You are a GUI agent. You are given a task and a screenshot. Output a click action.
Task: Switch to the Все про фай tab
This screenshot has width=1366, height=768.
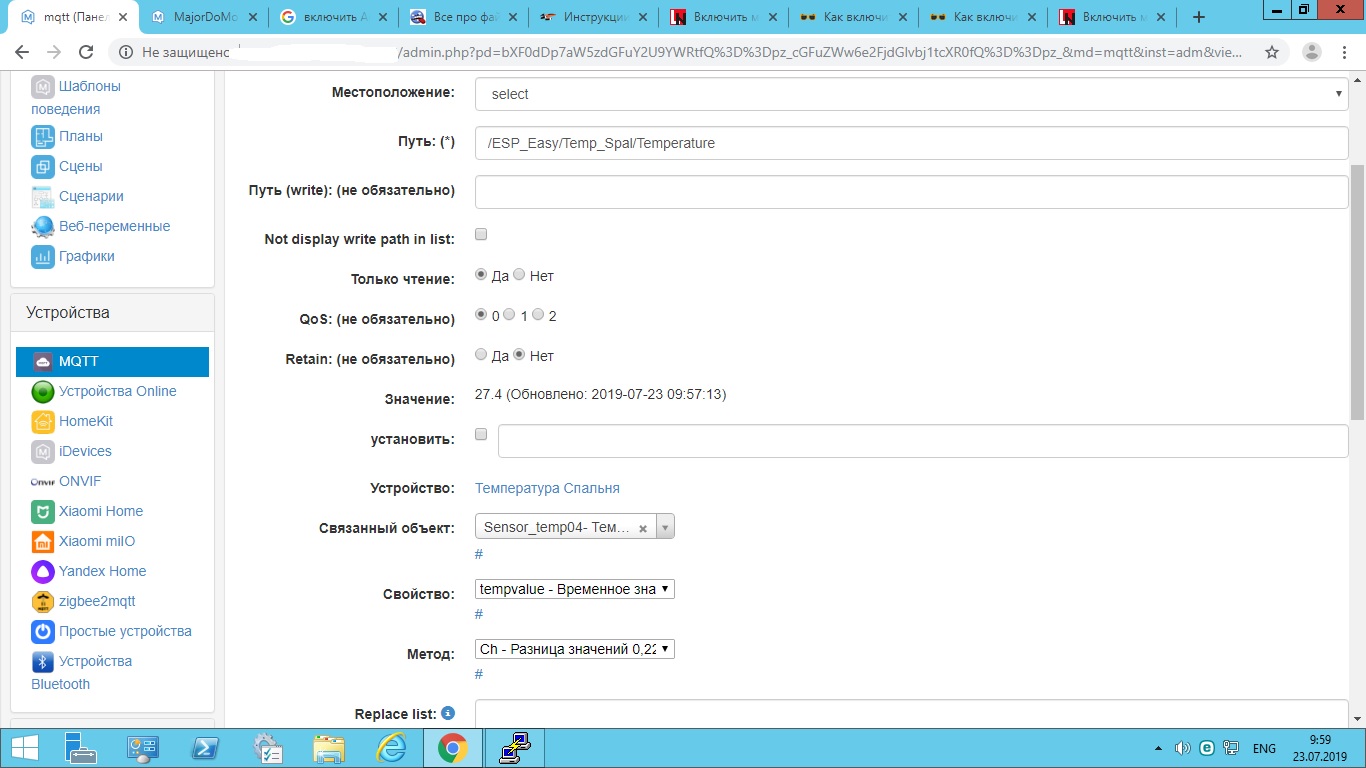[x=462, y=17]
